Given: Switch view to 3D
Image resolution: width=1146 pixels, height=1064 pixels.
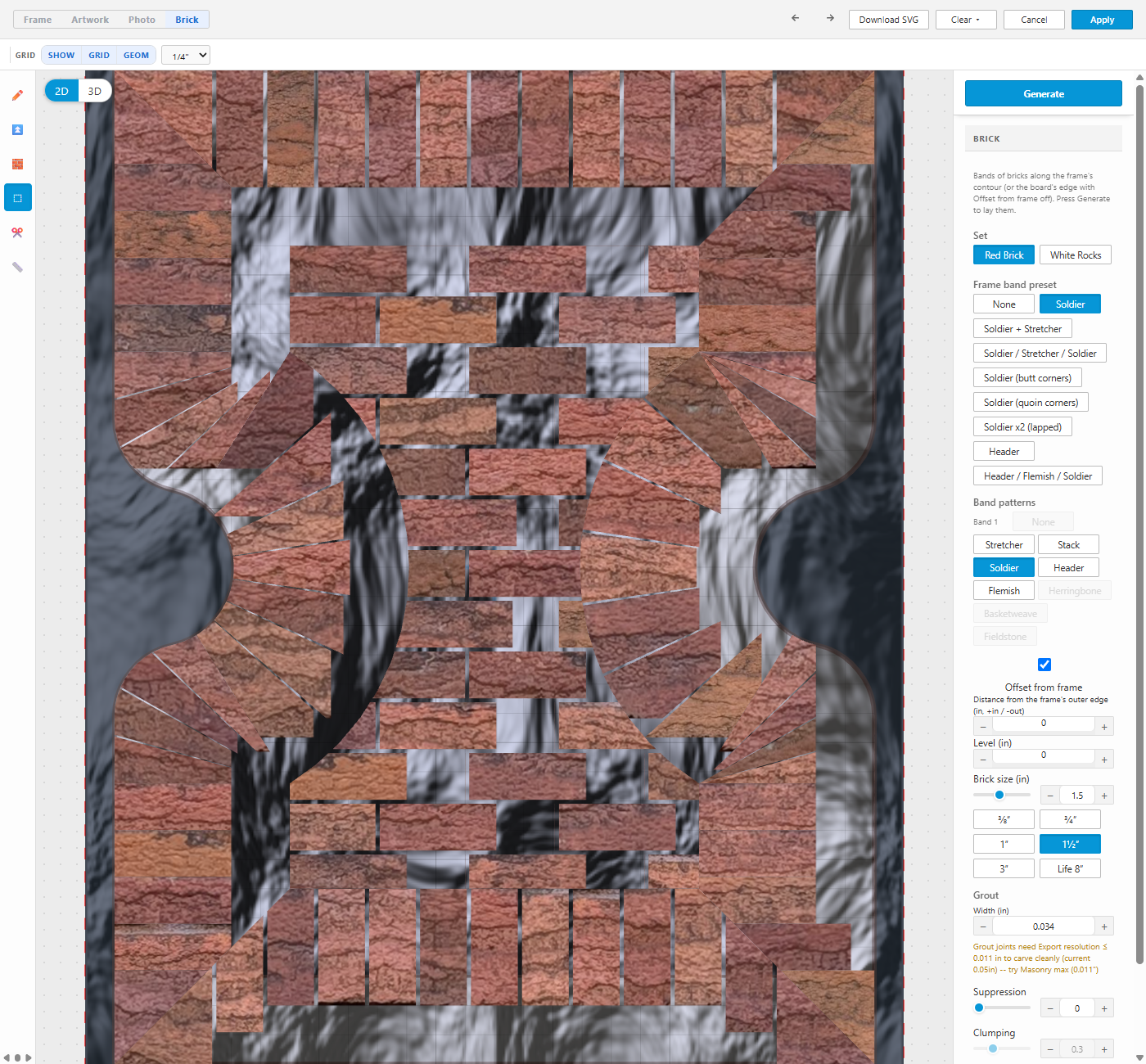Looking at the screenshot, I should point(95,91).
